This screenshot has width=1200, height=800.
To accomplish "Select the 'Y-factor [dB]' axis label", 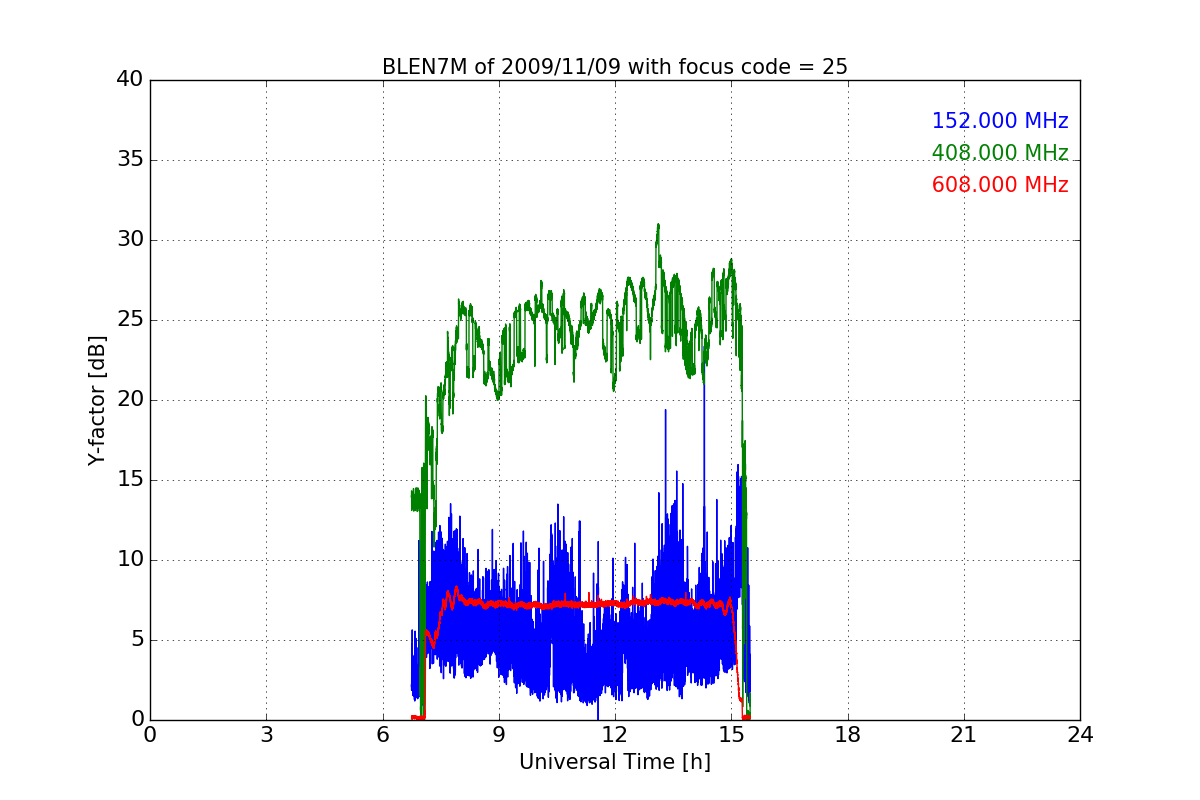I will pos(97,400).
